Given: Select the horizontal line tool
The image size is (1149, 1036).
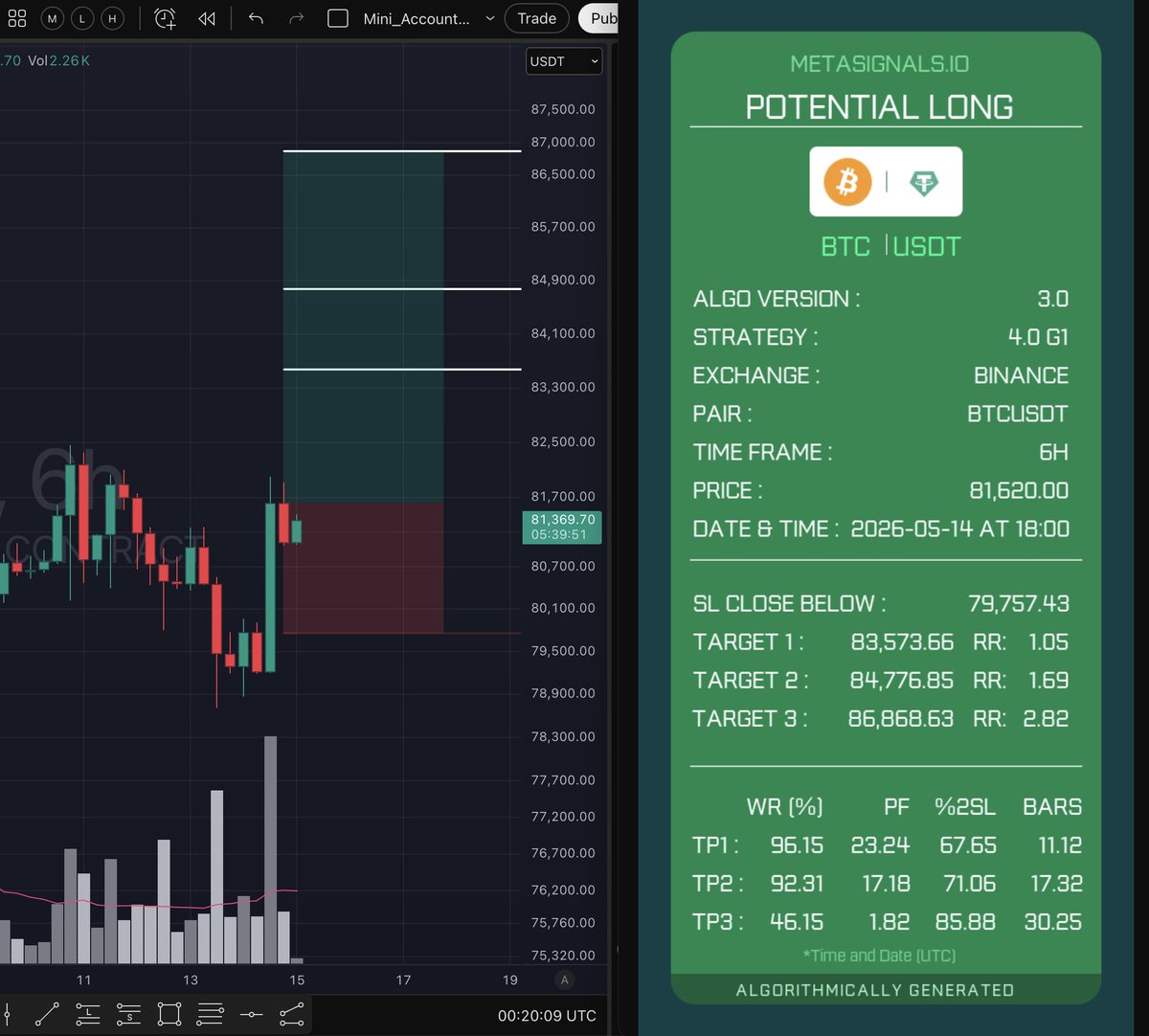Looking at the screenshot, I should pos(251,1013).
